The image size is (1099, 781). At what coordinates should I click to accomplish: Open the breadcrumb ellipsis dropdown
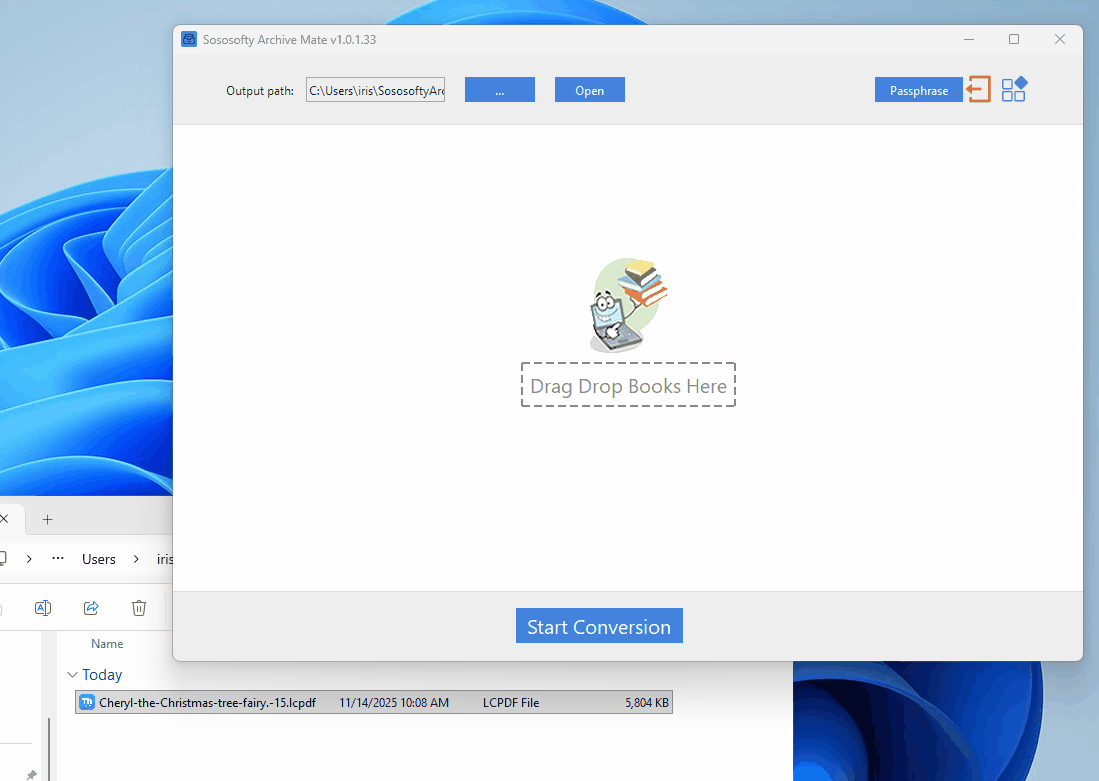pyautogui.click(x=56, y=558)
